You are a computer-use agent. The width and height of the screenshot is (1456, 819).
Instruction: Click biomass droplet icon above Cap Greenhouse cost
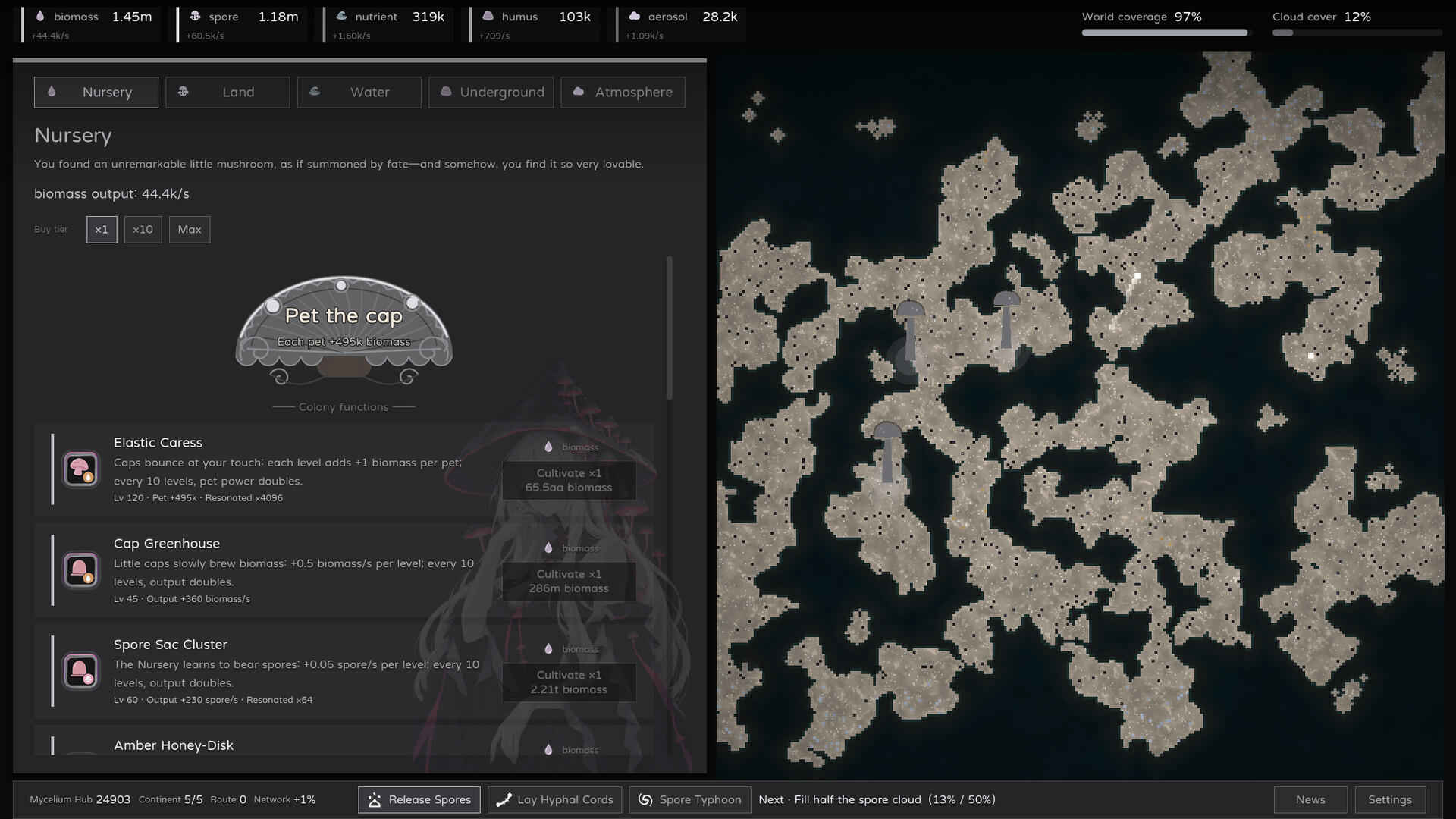coord(548,548)
